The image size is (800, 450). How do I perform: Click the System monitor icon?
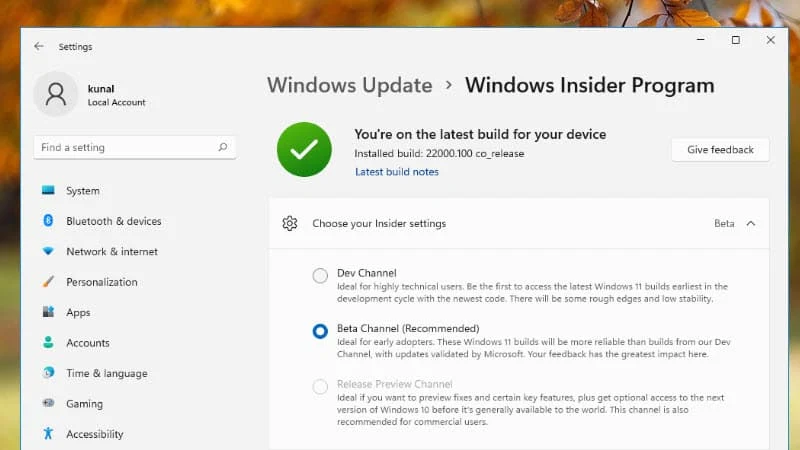pyautogui.click(x=48, y=190)
